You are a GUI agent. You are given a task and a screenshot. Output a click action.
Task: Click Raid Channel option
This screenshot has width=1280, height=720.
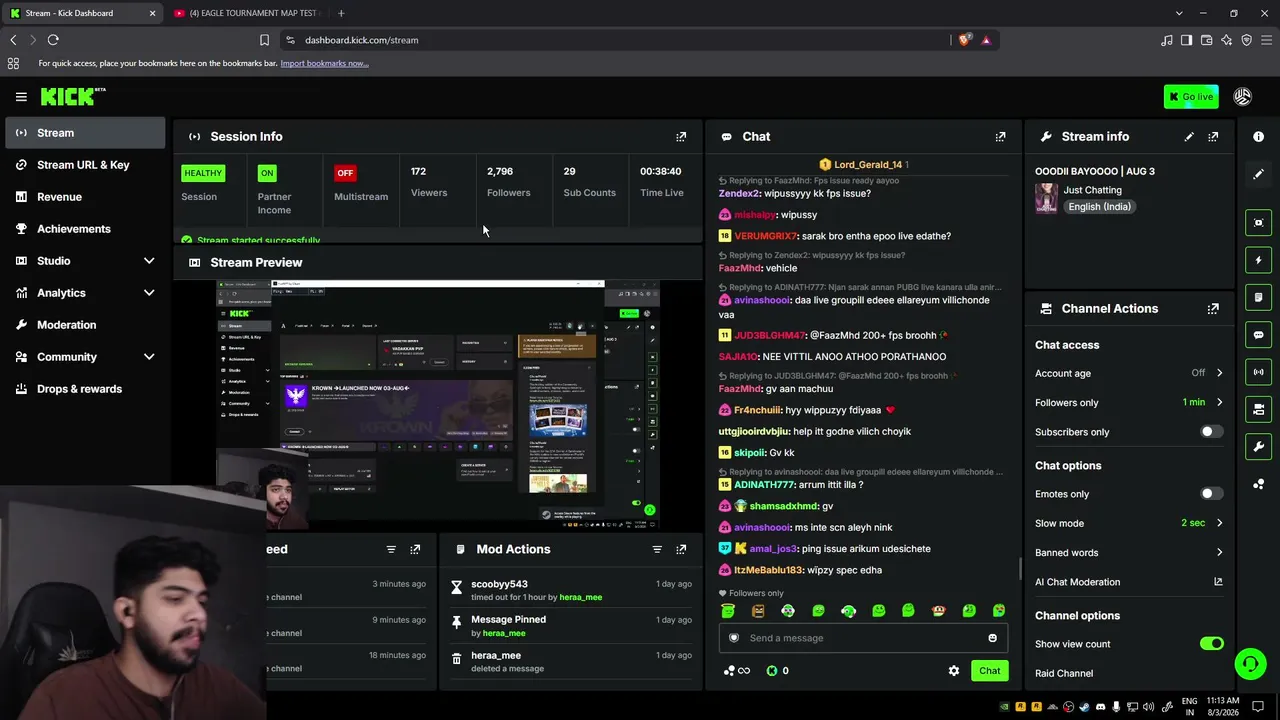pyautogui.click(x=1064, y=674)
